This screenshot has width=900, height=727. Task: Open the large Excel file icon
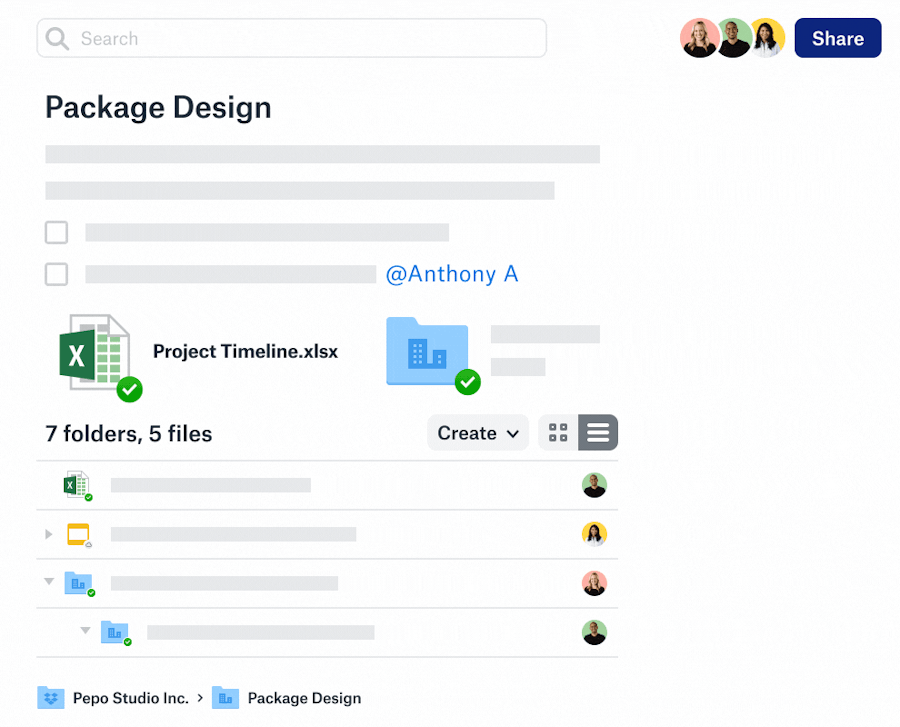pyautogui.click(x=95, y=352)
